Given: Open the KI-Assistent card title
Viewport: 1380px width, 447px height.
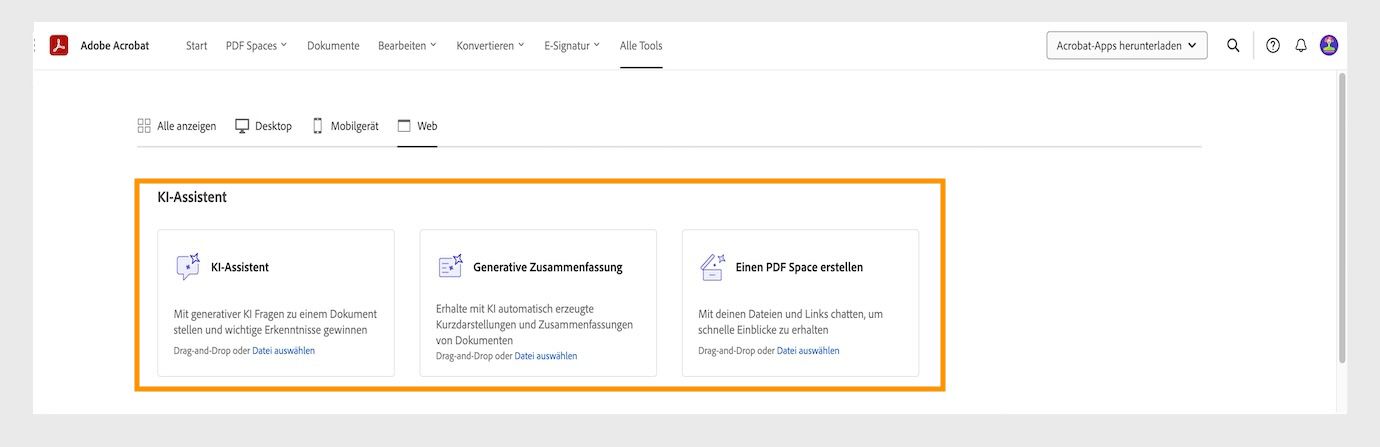Looking at the screenshot, I should 240,267.
